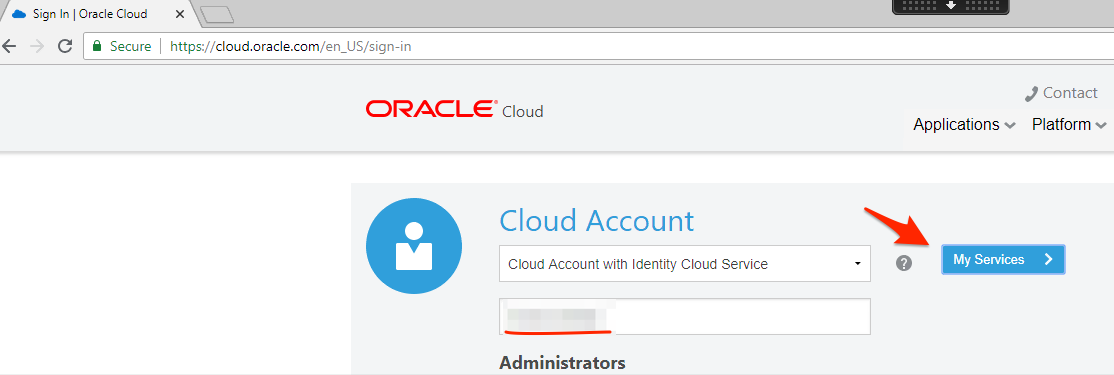Expand the Applications menu
1114x375 pixels.
point(964,125)
